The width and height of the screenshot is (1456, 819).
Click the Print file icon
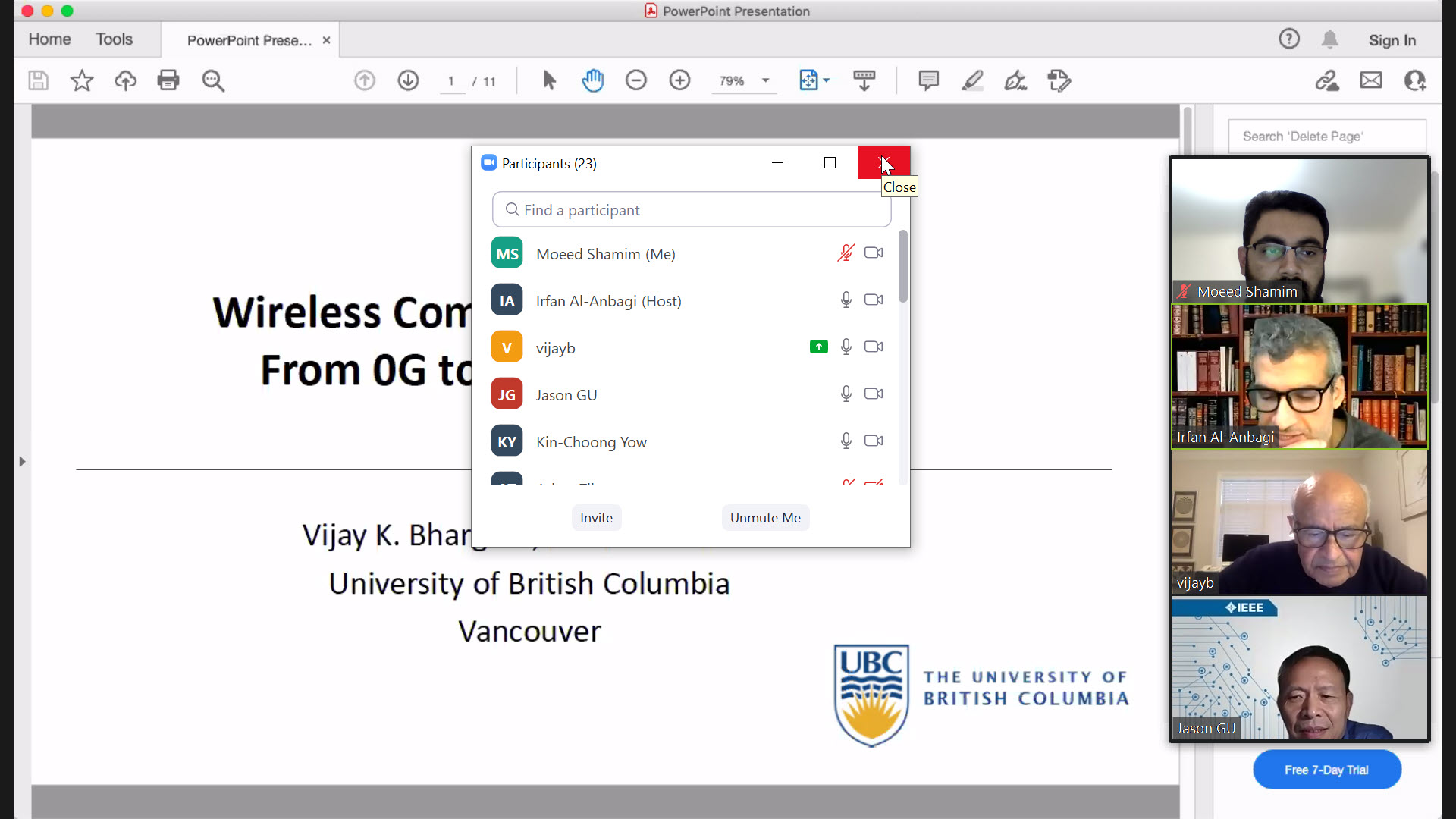pyautogui.click(x=168, y=80)
